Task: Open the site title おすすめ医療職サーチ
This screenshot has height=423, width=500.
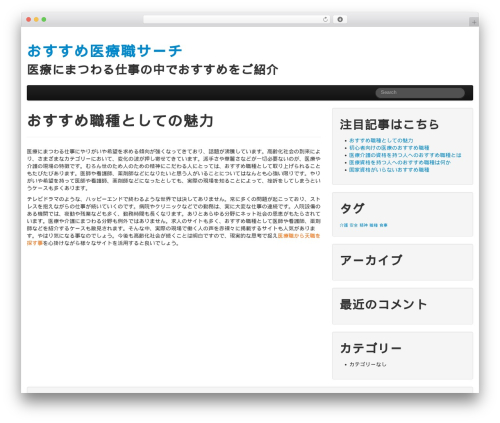Action: tap(105, 51)
